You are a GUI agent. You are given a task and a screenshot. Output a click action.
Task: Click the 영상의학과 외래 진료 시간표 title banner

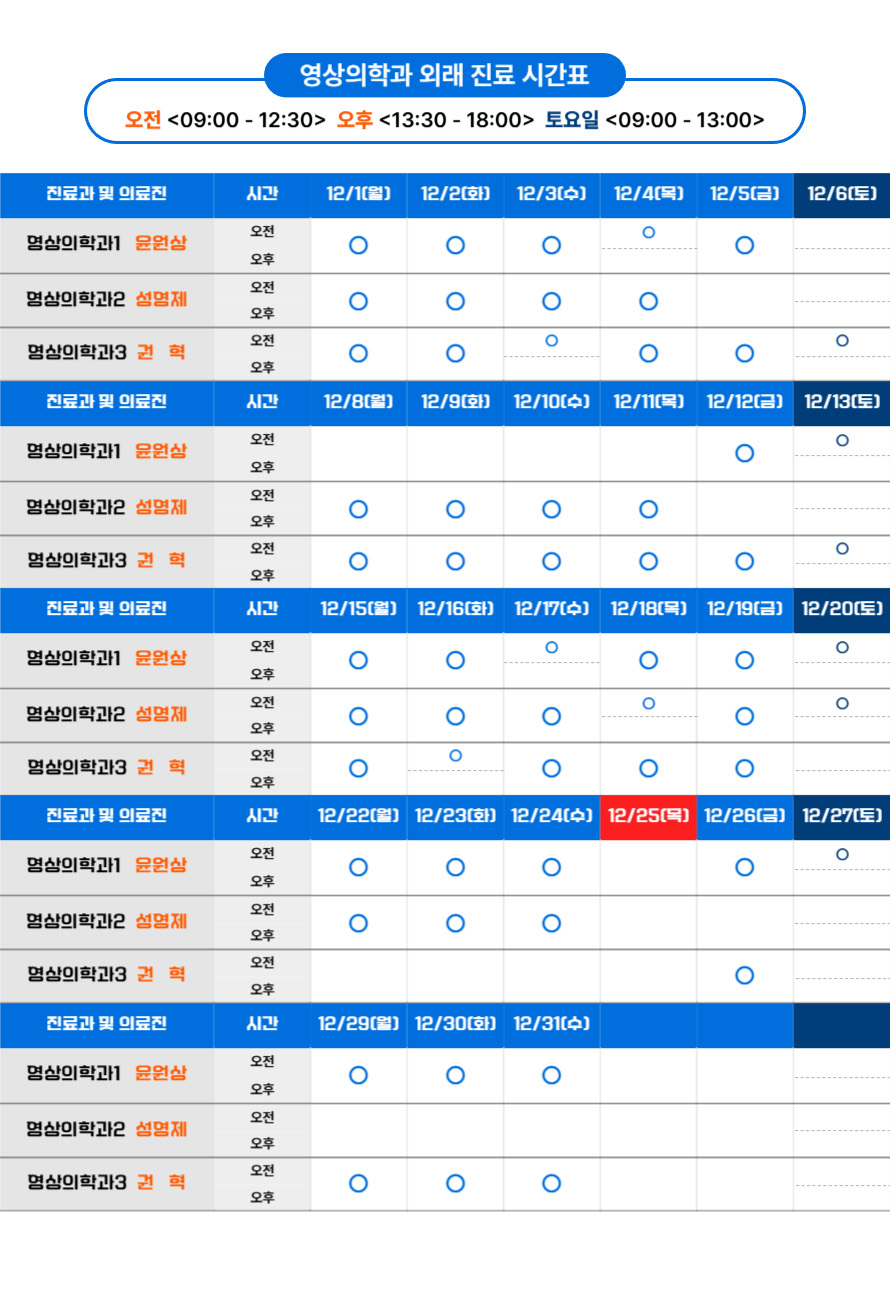(x=444, y=75)
